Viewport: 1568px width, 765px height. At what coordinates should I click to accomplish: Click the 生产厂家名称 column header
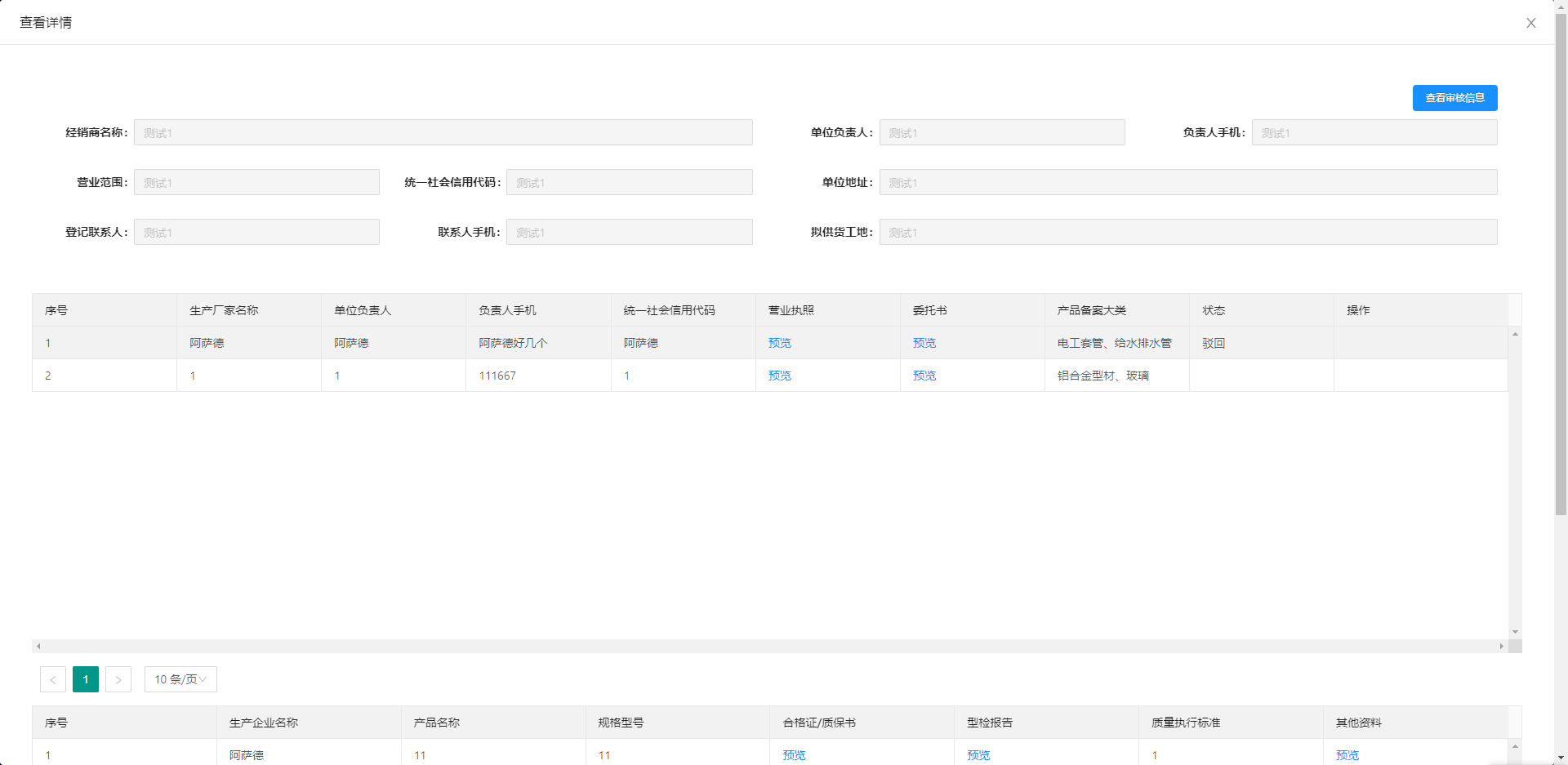pos(249,310)
